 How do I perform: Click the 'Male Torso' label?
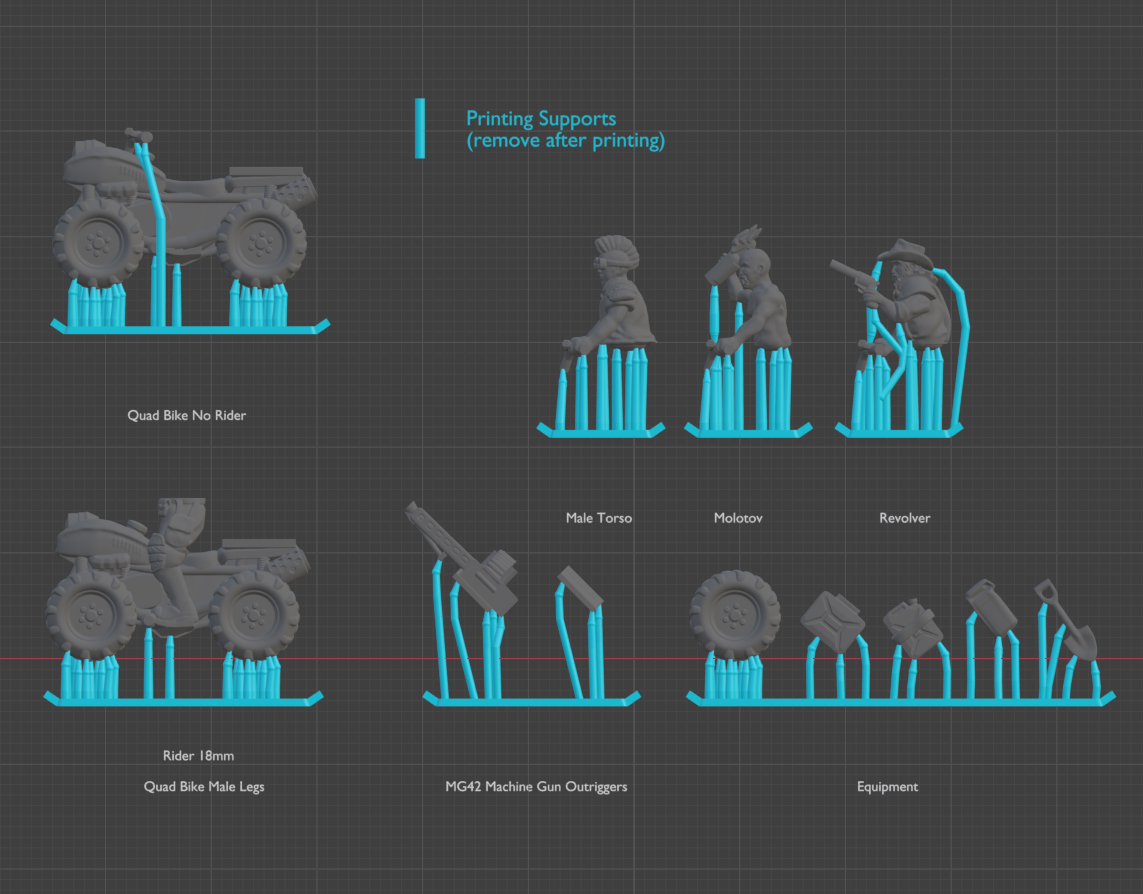point(598,518)
